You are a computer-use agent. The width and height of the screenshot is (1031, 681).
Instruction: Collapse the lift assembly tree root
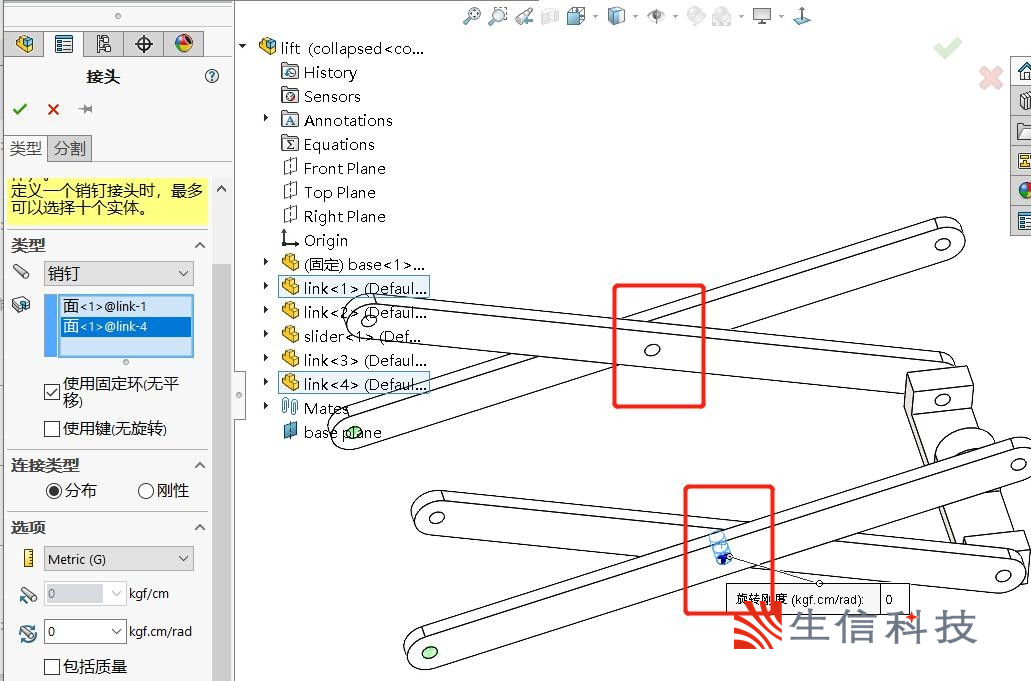tap(243, 47)
